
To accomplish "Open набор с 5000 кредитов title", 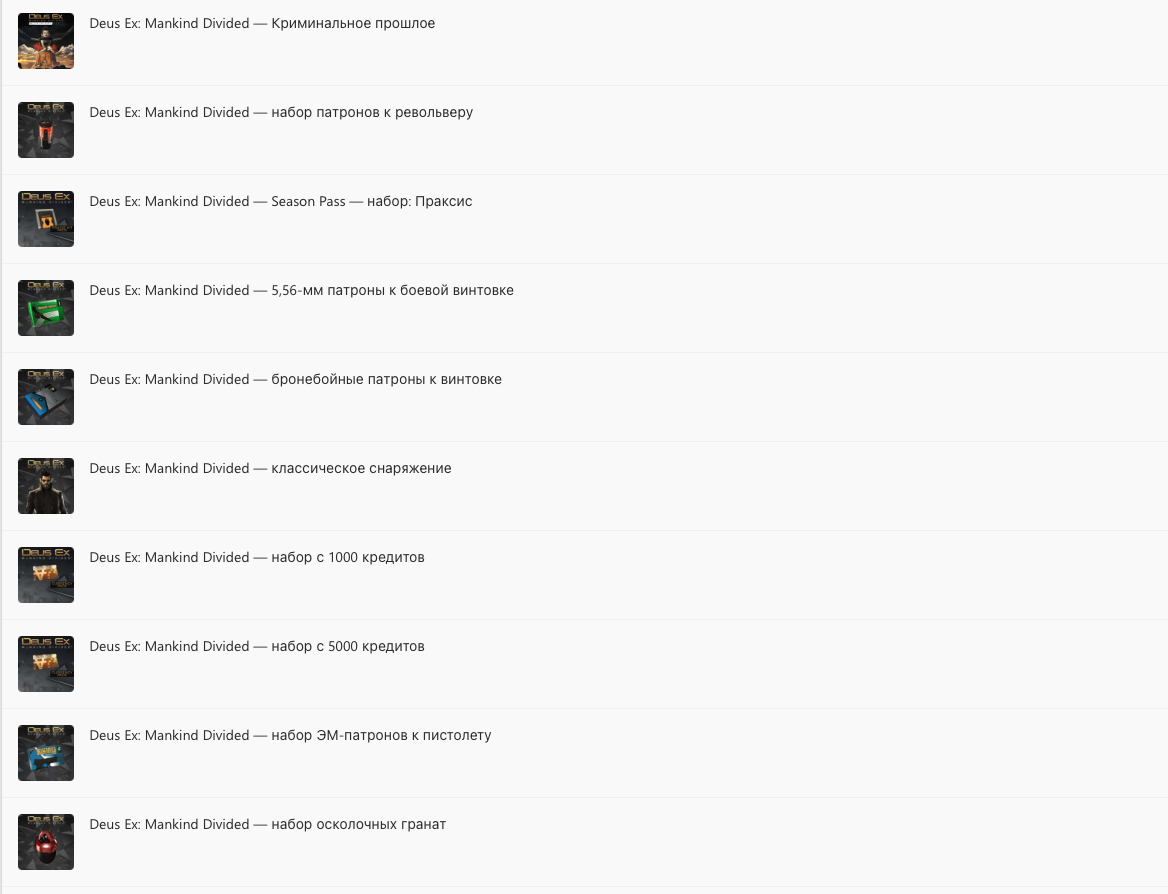I will 257,647.
